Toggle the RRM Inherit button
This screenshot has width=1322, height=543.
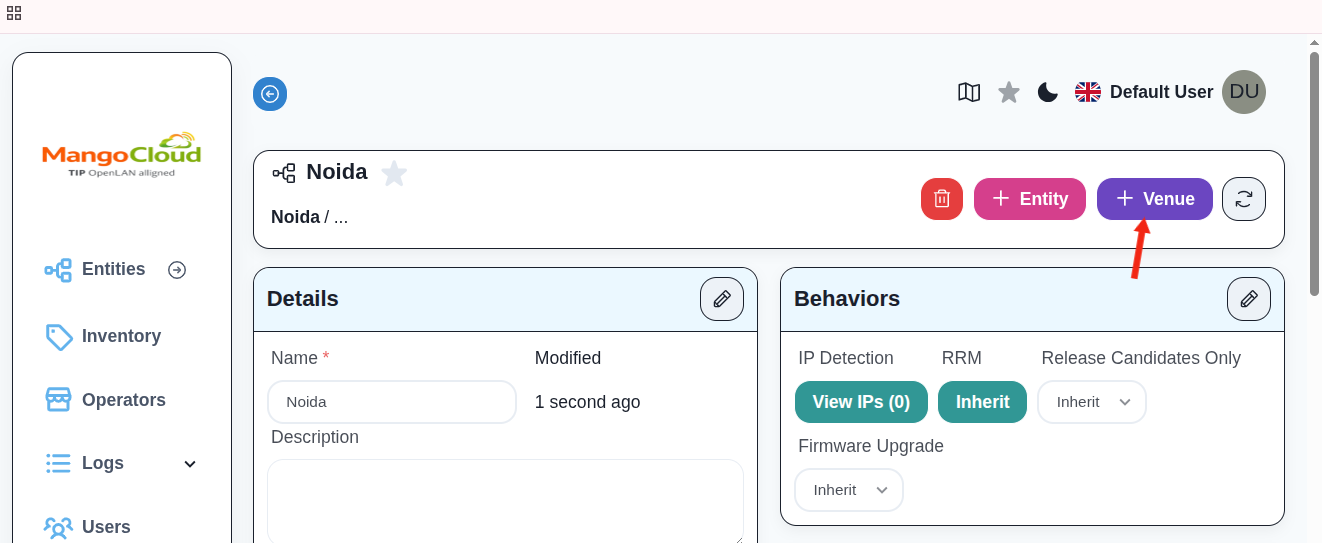982,402
